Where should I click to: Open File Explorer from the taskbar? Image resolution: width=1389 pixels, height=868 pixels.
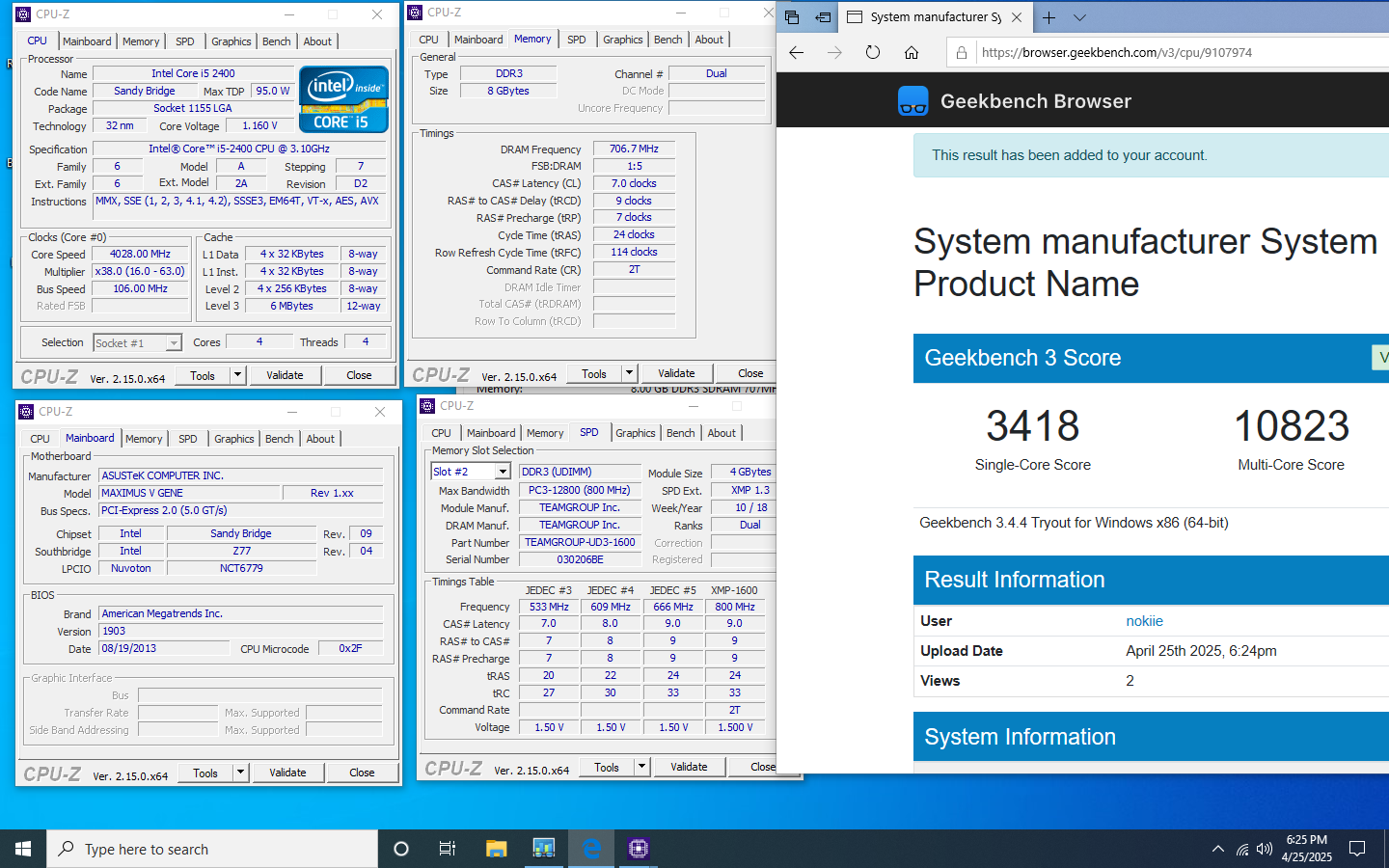click(496, 849)
